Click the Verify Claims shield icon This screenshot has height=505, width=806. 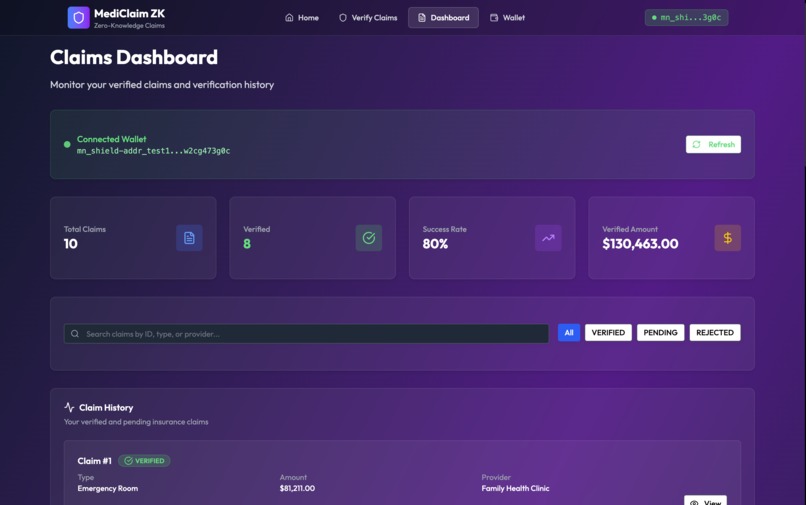[343, 17]
